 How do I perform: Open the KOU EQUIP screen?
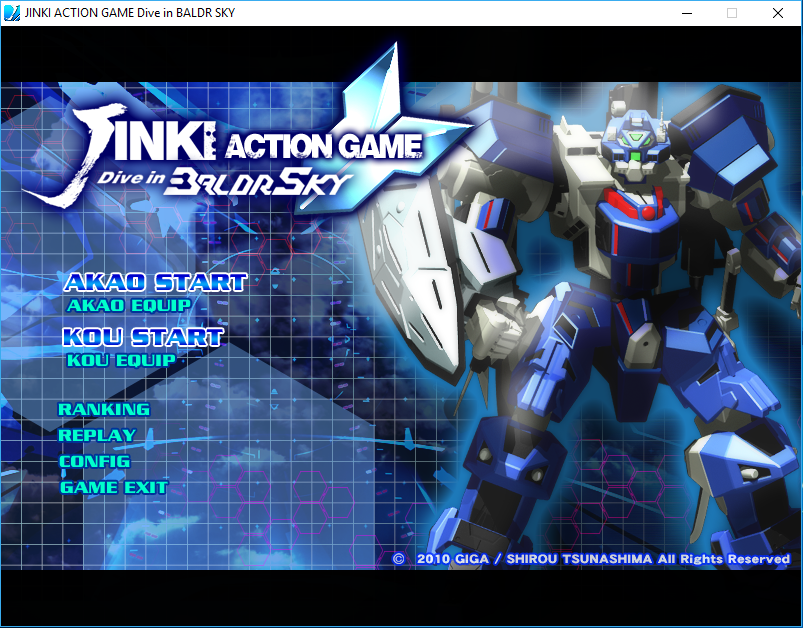tap(121, 360)
